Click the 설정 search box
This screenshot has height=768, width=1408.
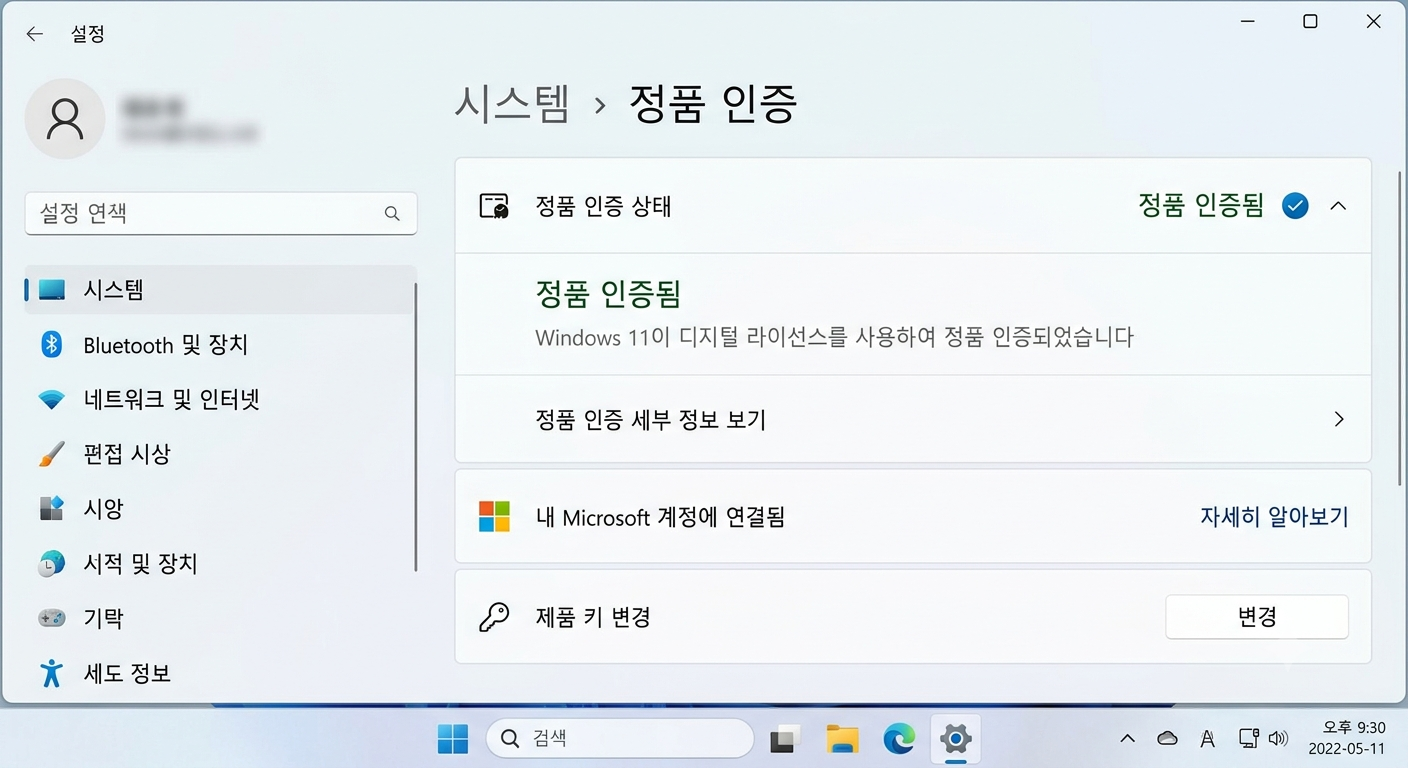click(x=220, y=213)
